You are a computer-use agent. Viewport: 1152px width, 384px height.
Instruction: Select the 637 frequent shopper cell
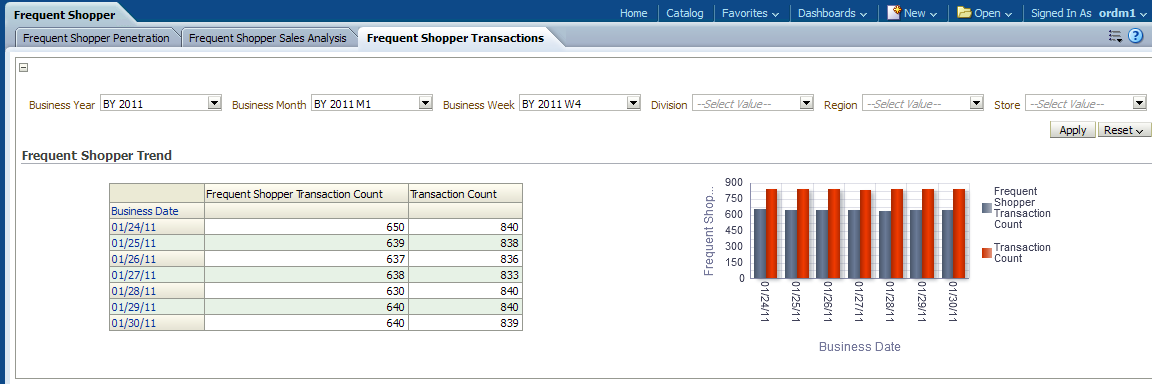[x=305, y=259]
